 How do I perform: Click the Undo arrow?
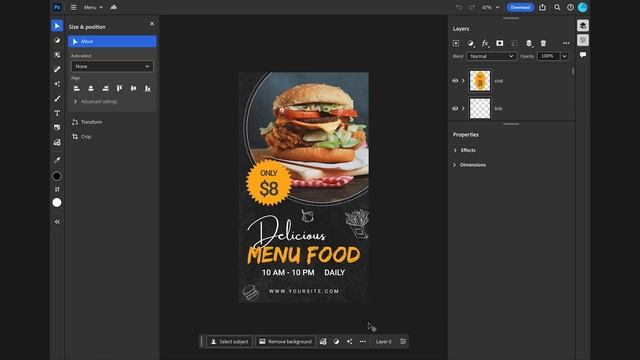click(459, 7)
